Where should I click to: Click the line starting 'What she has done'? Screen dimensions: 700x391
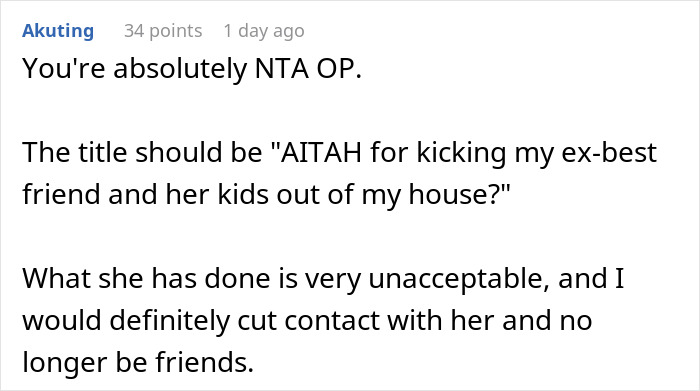coord(323,279)
